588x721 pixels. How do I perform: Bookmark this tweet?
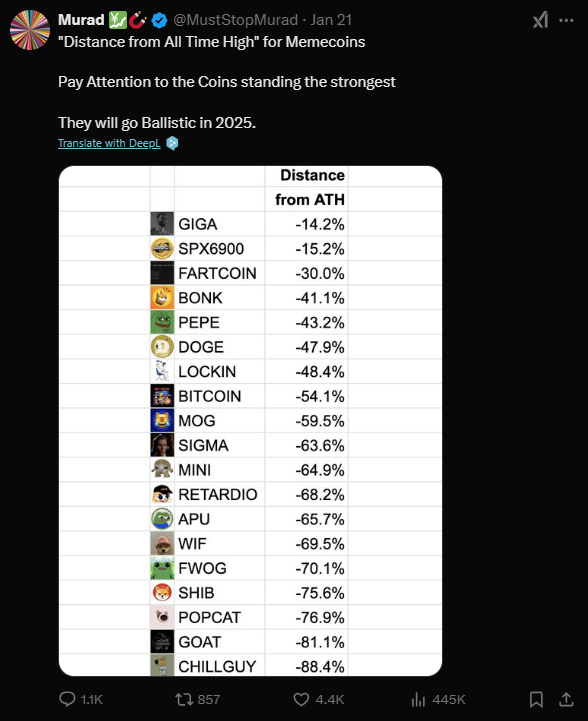(x=536, y=699)
